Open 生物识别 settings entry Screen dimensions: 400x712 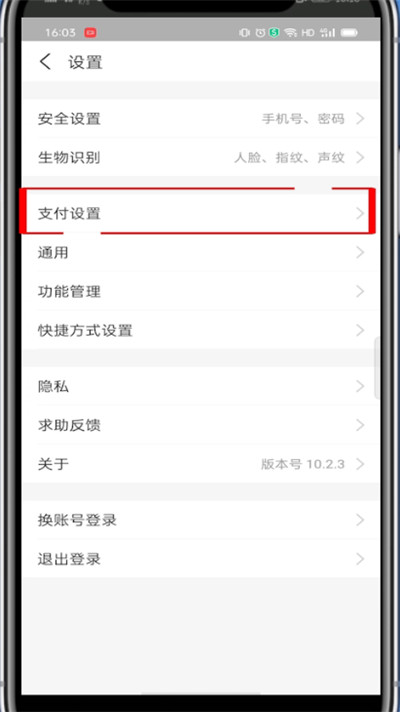[201, 158]
